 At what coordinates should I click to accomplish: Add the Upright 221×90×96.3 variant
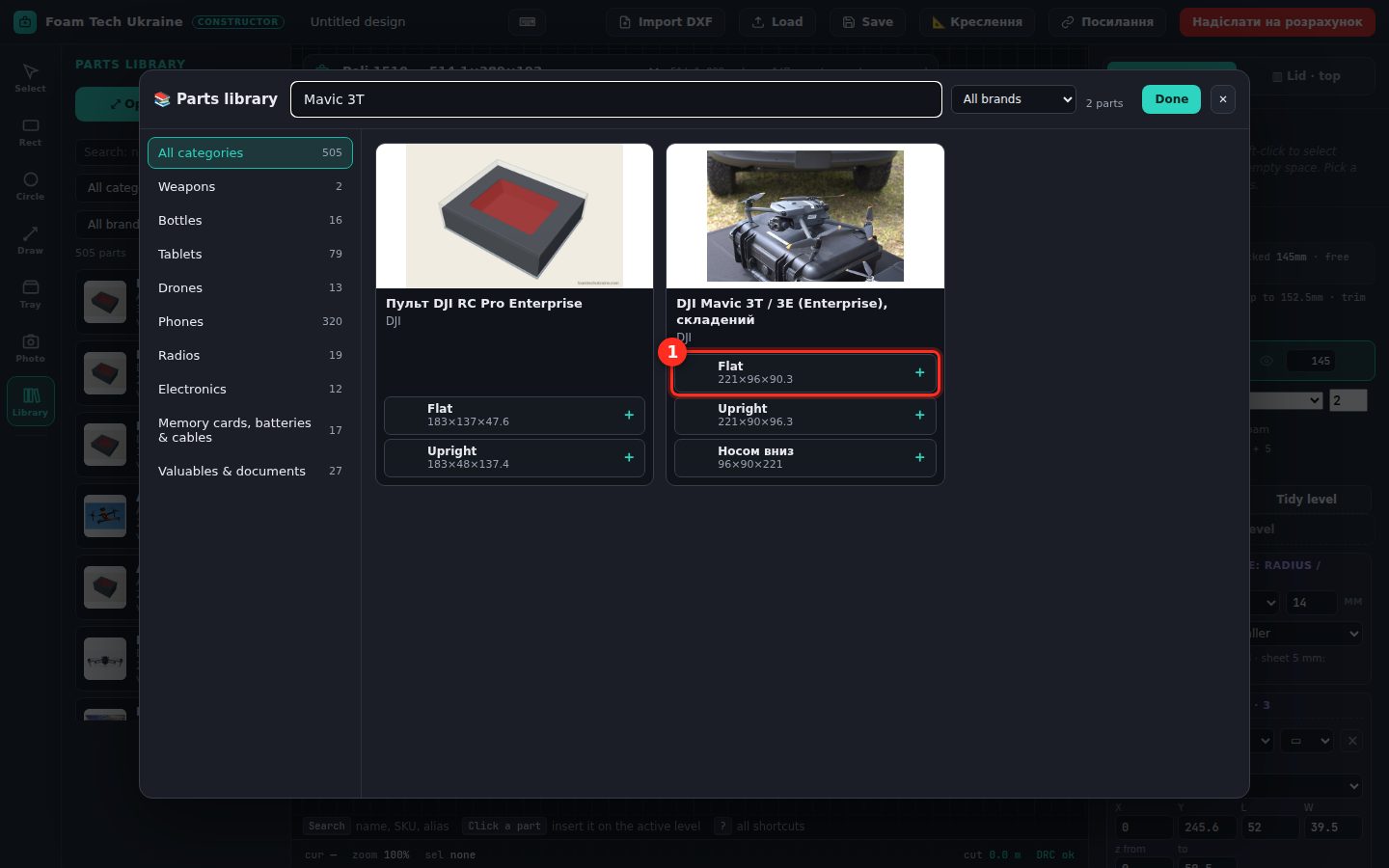(805, 416)
